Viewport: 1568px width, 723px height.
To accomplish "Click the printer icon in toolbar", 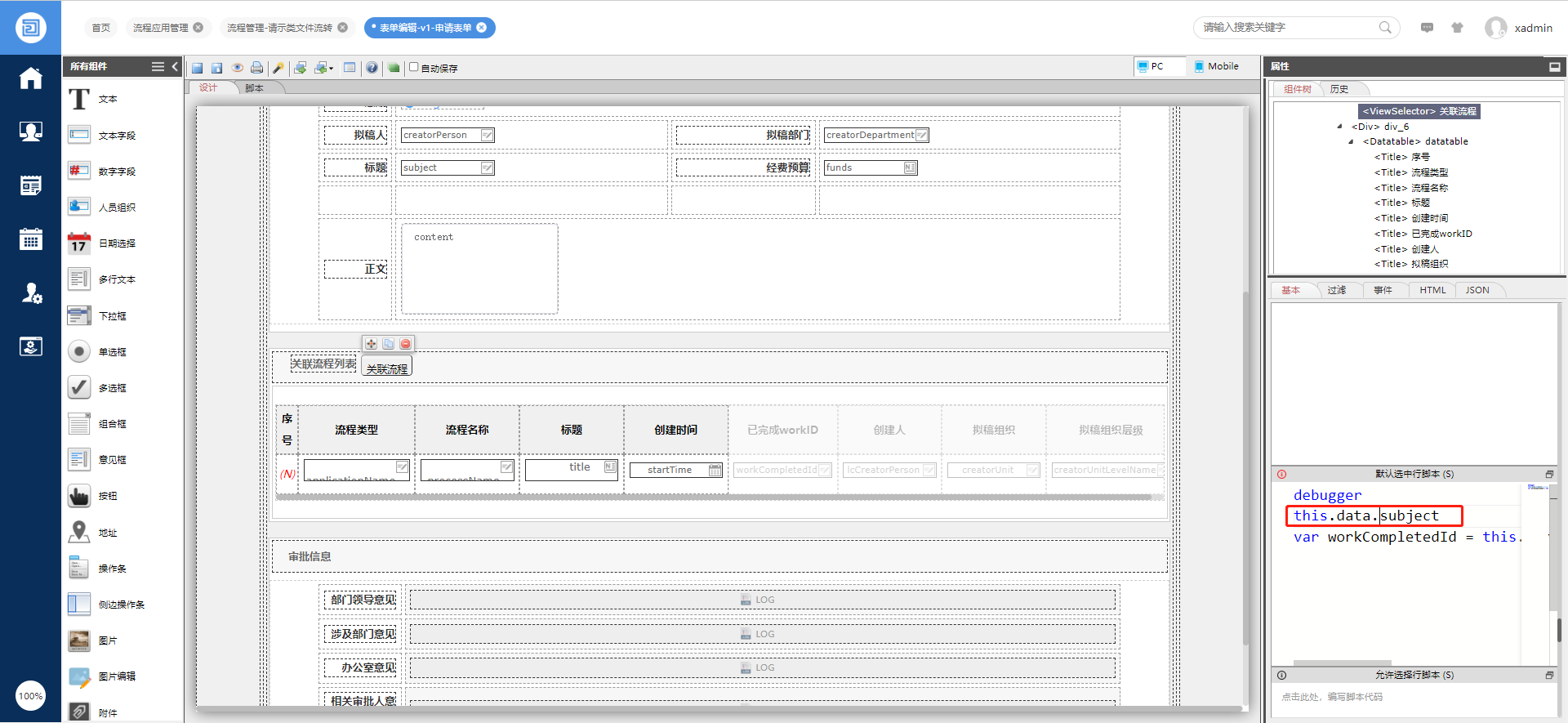I will pos(257,68).
